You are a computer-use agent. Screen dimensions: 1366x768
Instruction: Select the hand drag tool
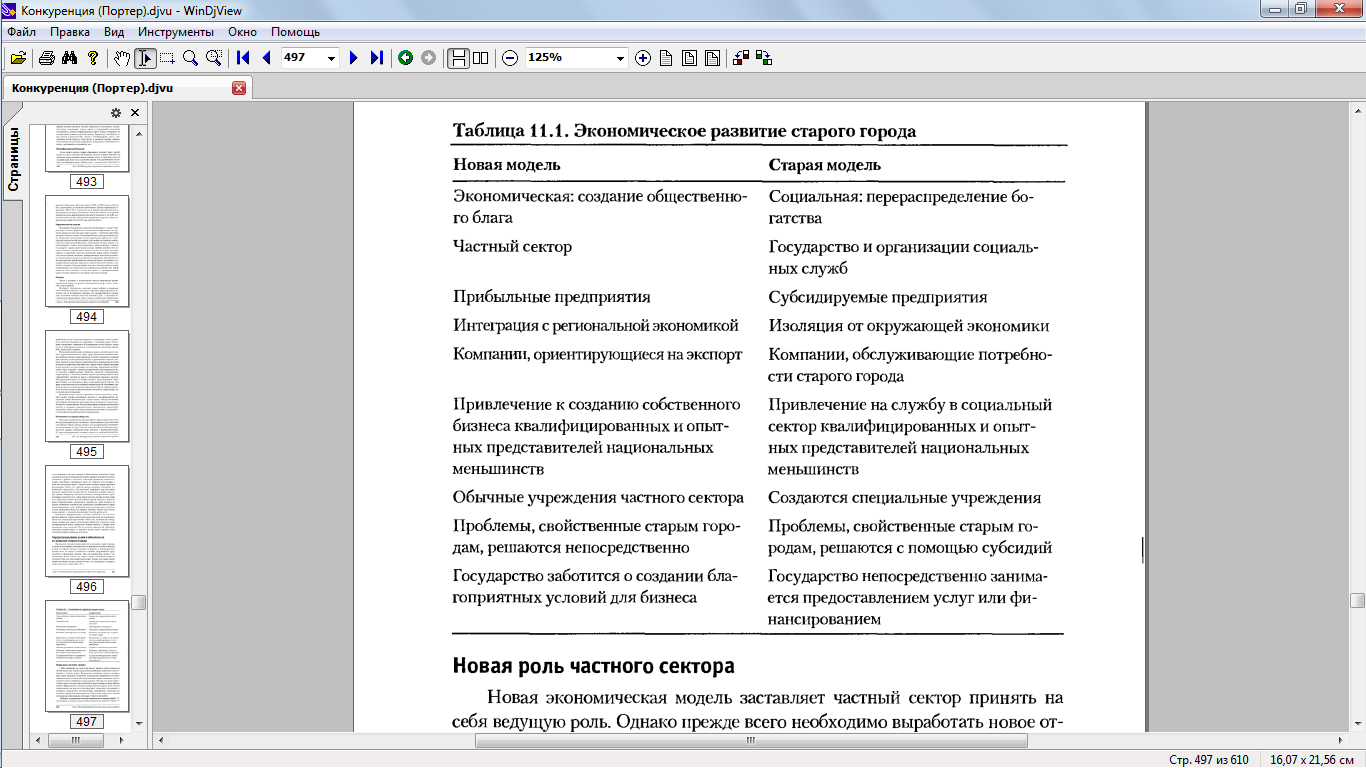pyautogui.click(x=122, y=58)
